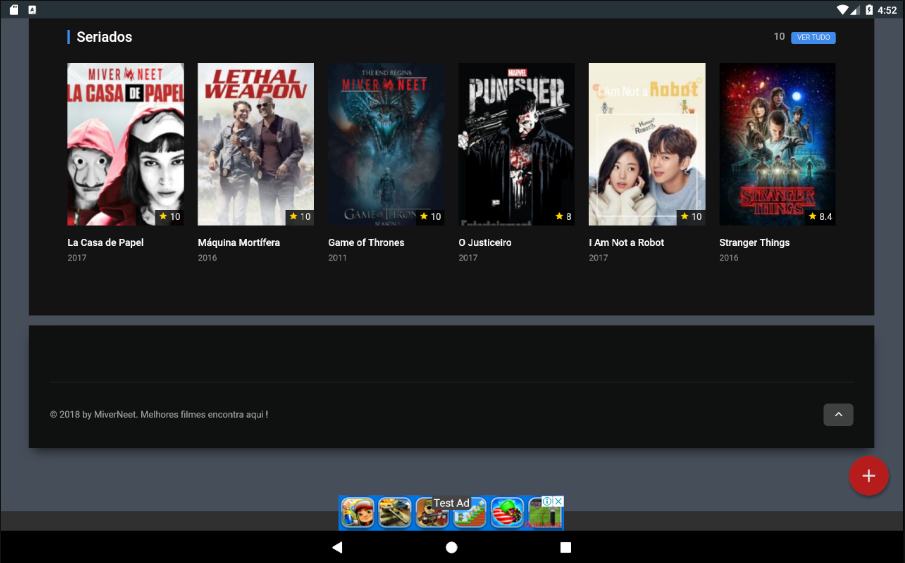Select the La Casa de Papel title
This screenshot has height=563, width=905.
click(x=106, y=243)
